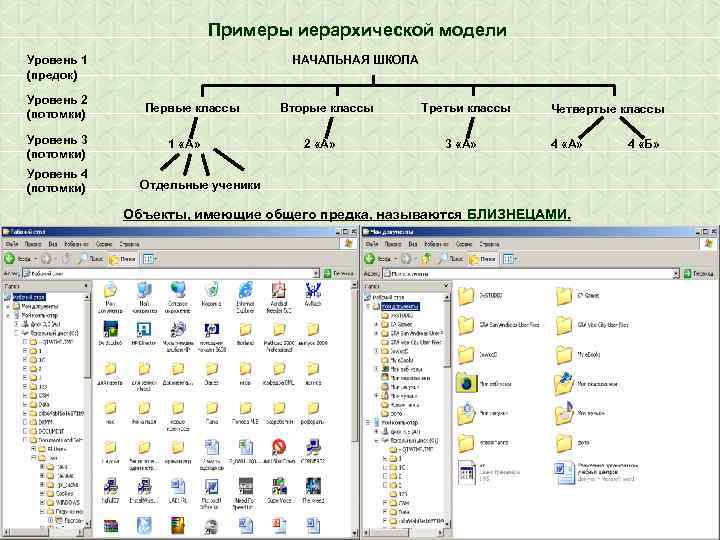Open Избранное menu in Мои документы window
The height and width of the screenshot is (540, 720).
(436, 244)
